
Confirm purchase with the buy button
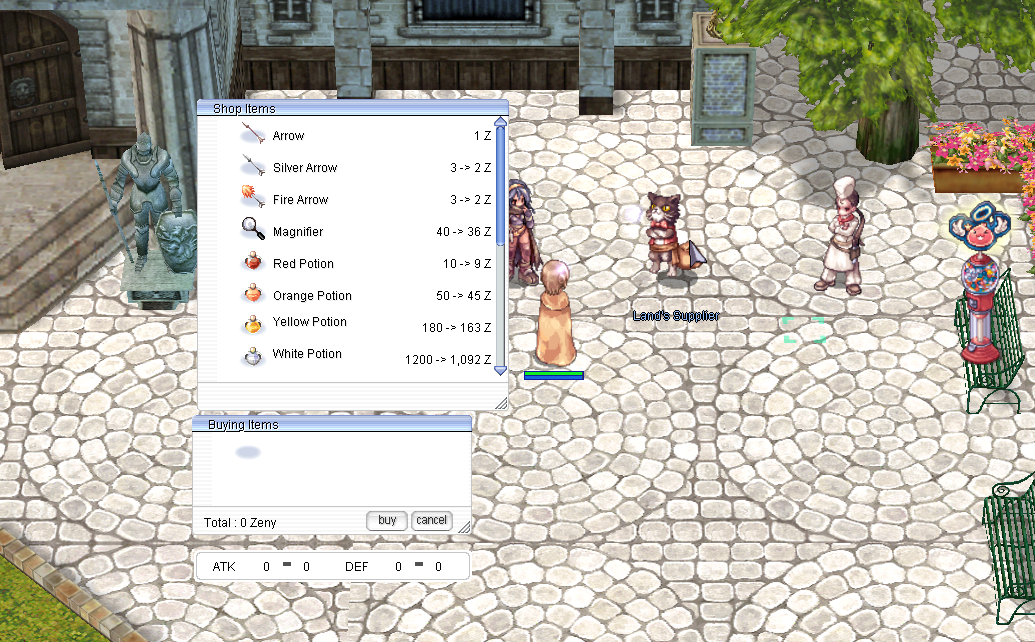click(x=387, y=520)
